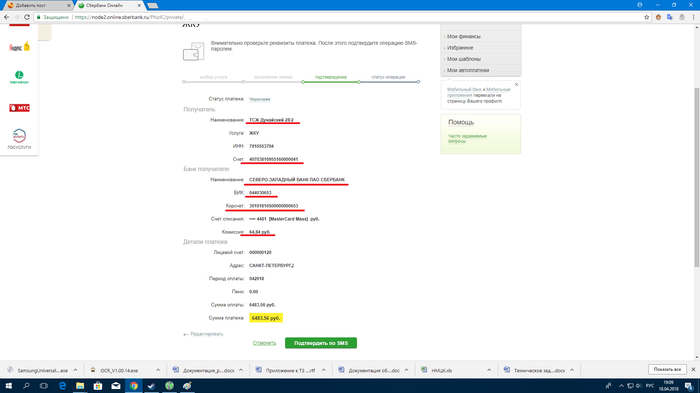Bookmark page with the star icon
Screen dimensions: 700x393
(646, 17)
